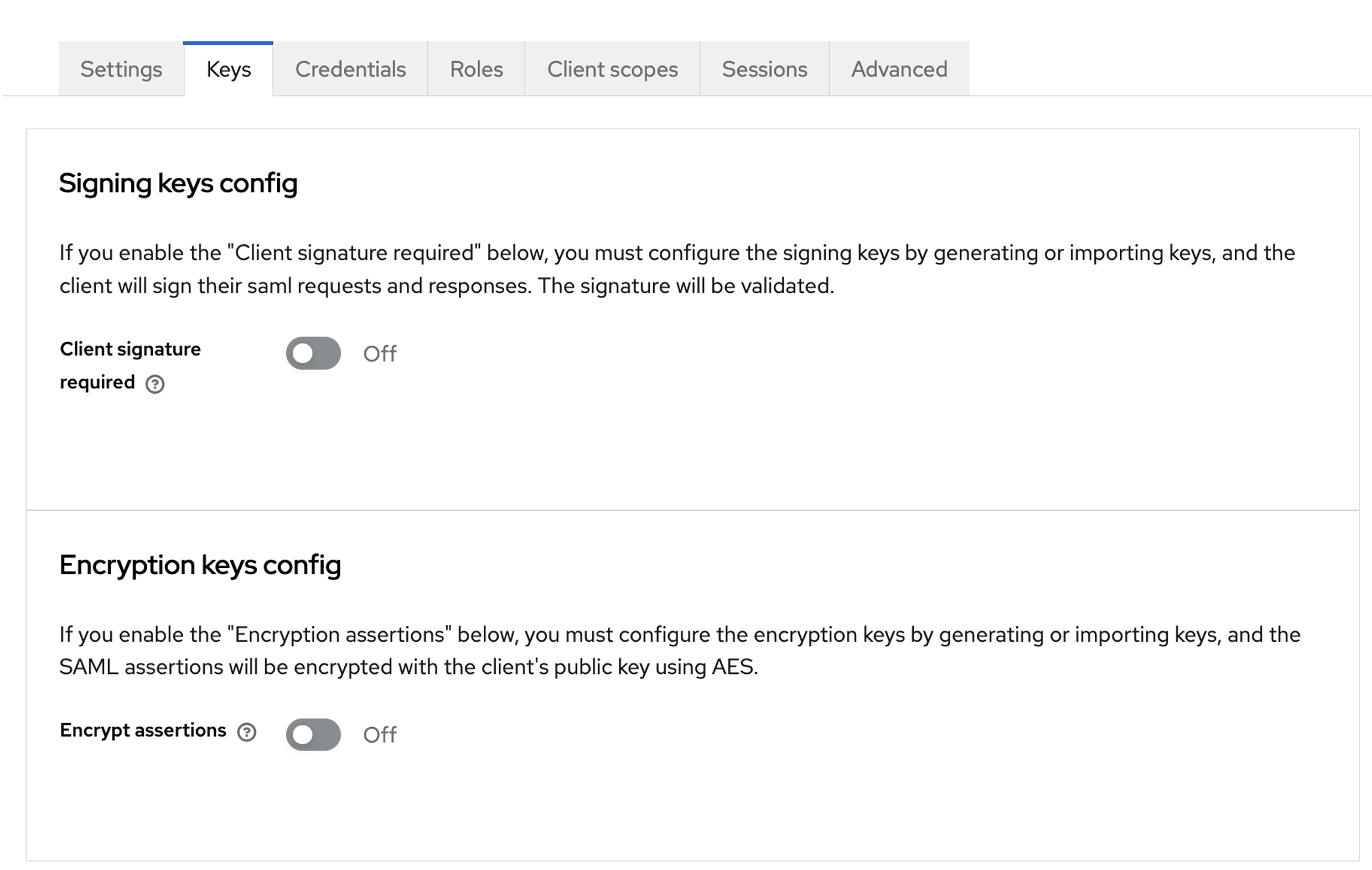Screen dimensions: 1372x870
Task: Click the Client signature required field label
Action: (130, 350)
